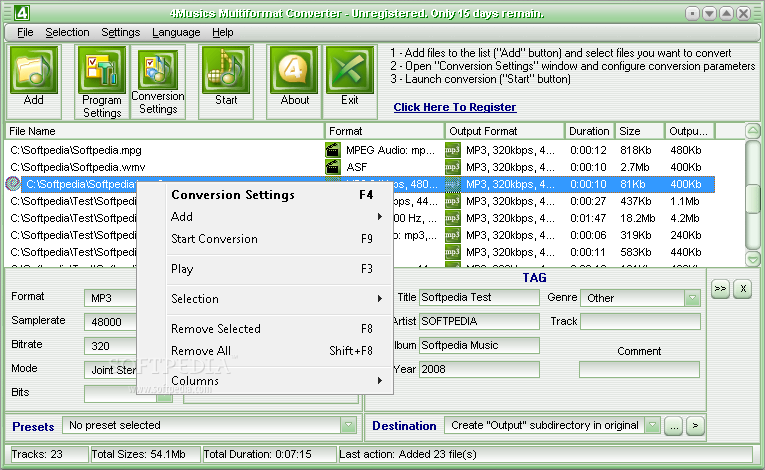The width and height of the screenshot is (765, 470).
Task: Click the mp3 output icon on 0:00:27 row
Action: pos(453,201)
